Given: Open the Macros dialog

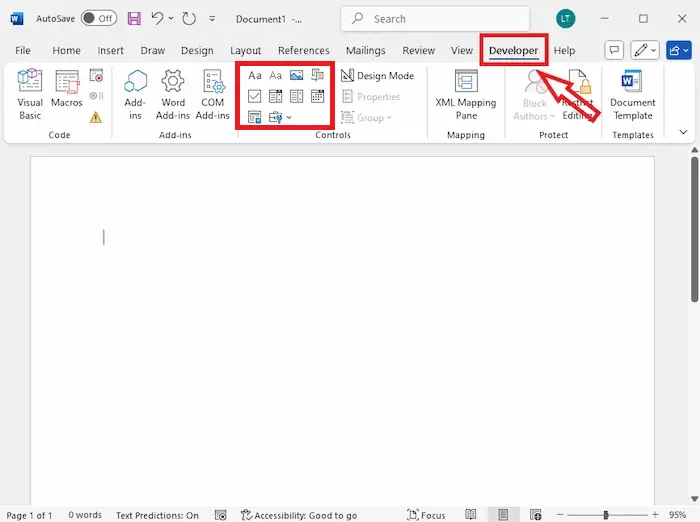Looking at the screenshot, I should pyautogui.click(x=67, y=95).
